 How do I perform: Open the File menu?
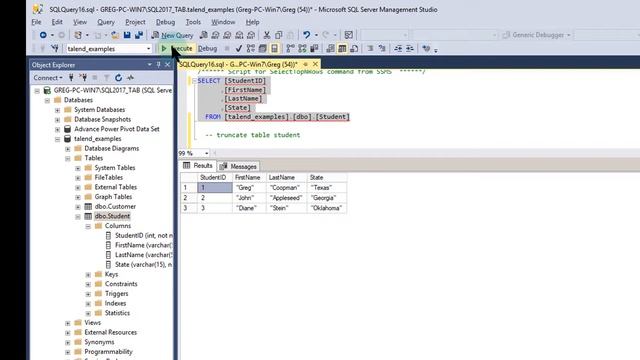[x=36, y=22]
